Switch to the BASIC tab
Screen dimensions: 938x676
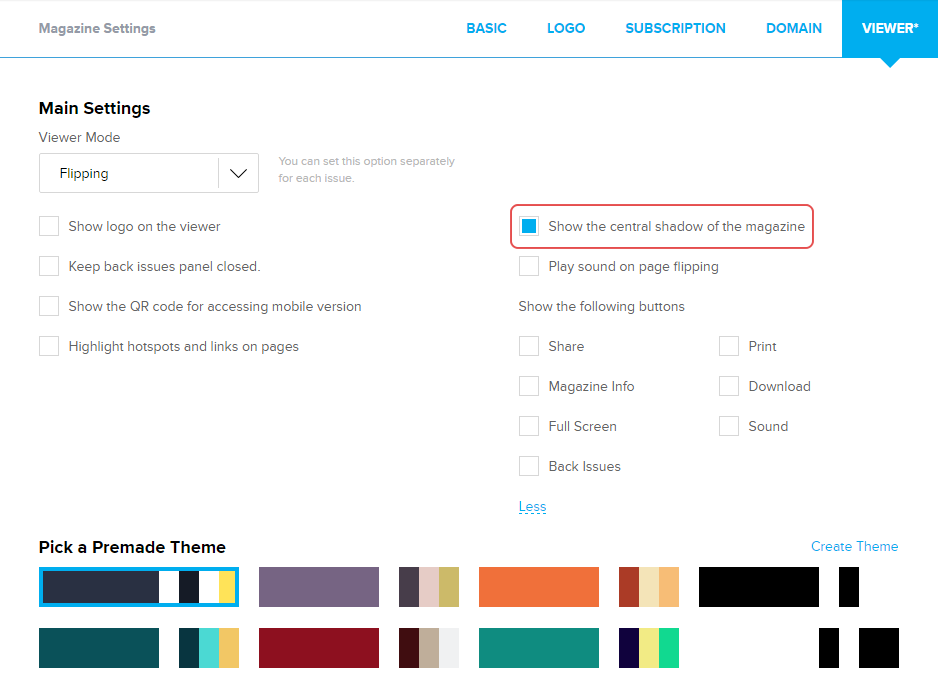coord(486,28)
